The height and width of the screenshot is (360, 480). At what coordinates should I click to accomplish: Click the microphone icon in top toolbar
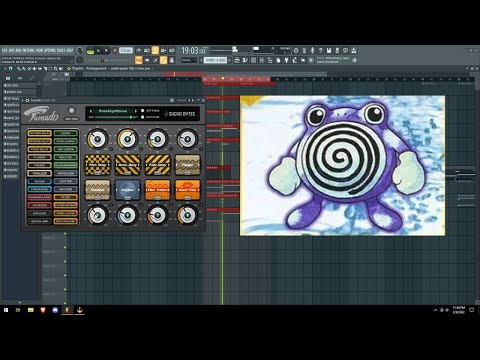click(312, 50)
